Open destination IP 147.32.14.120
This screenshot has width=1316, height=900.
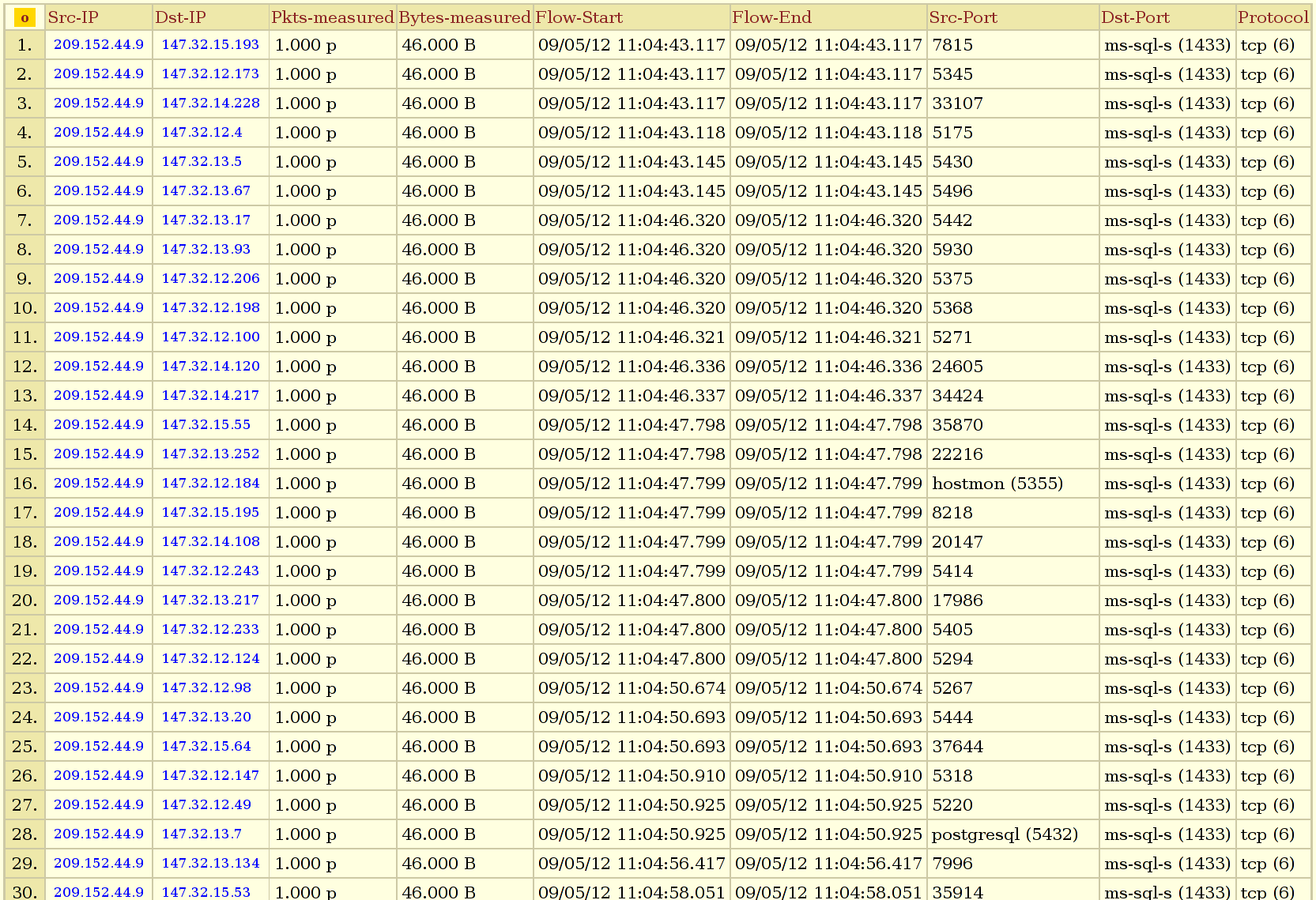pos(210,366)
